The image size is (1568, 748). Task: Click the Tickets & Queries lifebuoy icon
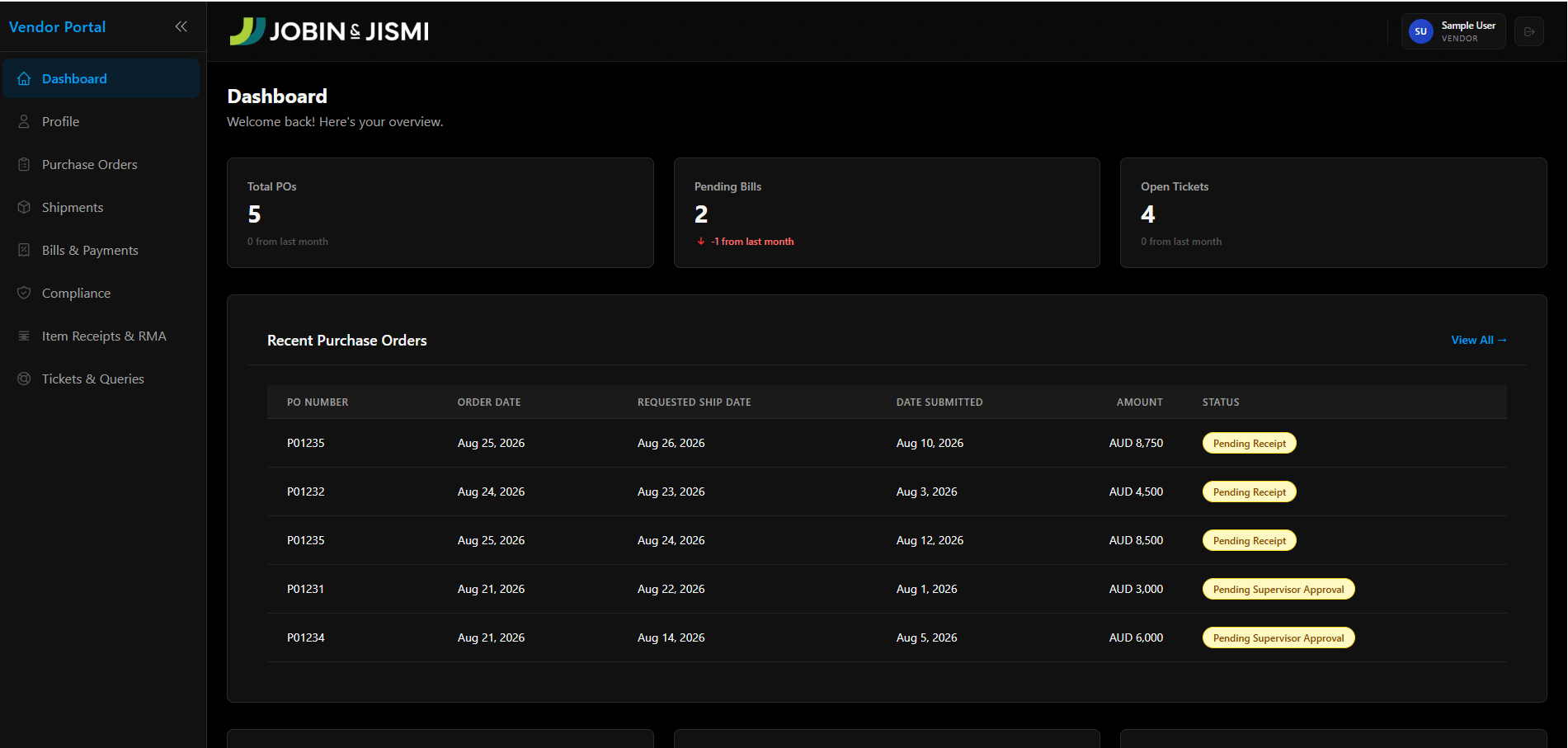click(x=24, y=379)
